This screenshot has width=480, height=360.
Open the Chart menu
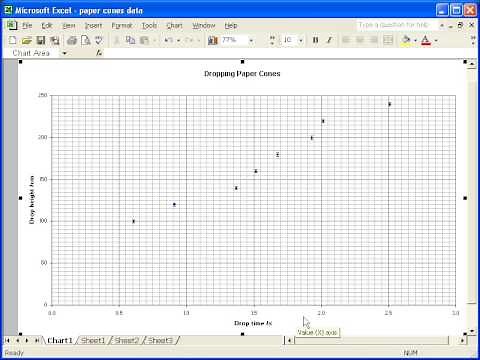pyautogui.click(x=174, y=25)
